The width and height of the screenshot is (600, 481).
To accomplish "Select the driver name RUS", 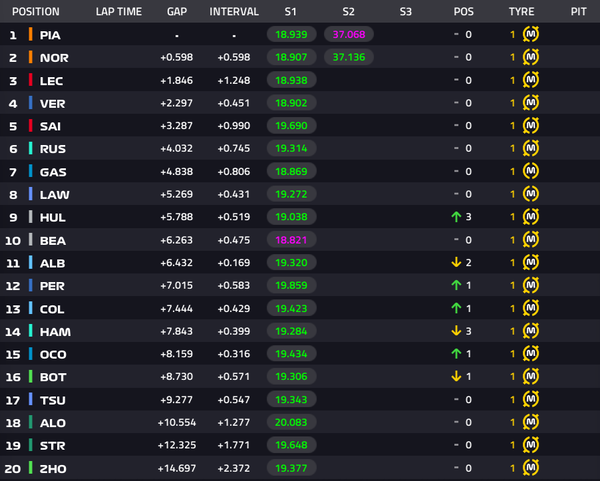I will [53, 149].
